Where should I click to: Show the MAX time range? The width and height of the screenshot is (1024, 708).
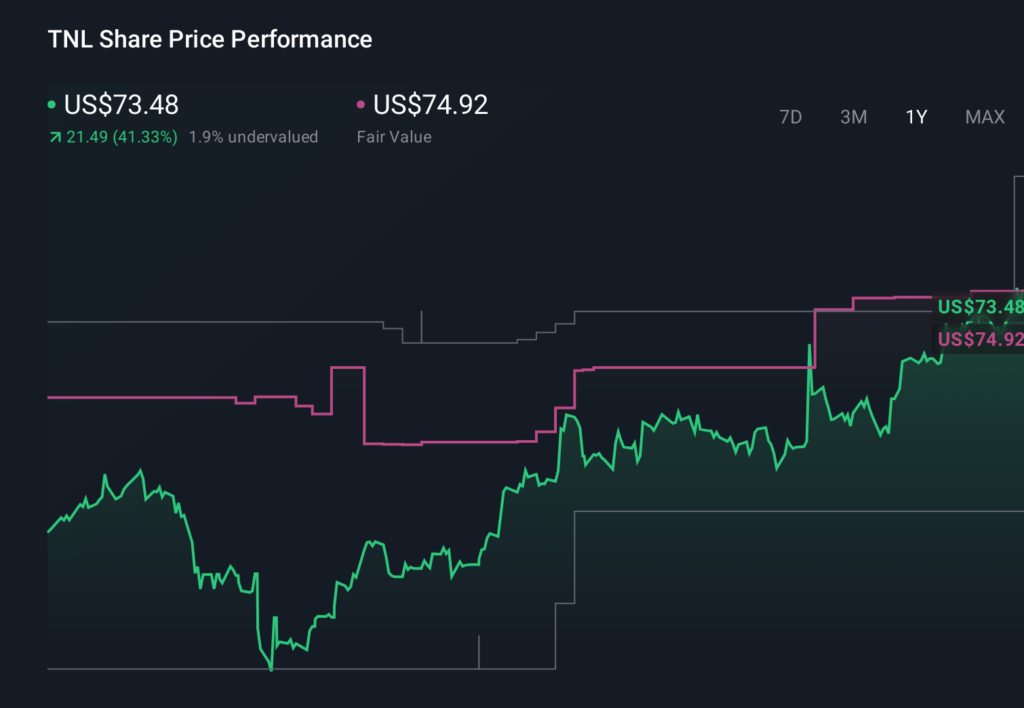tap(984, 117)
